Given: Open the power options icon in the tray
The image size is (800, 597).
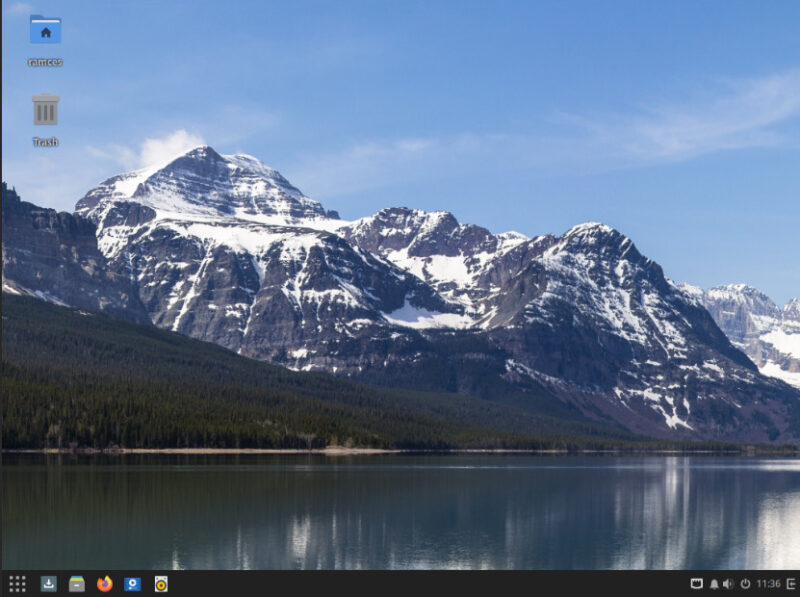Looking at the screenshot, I should point(746,583).
